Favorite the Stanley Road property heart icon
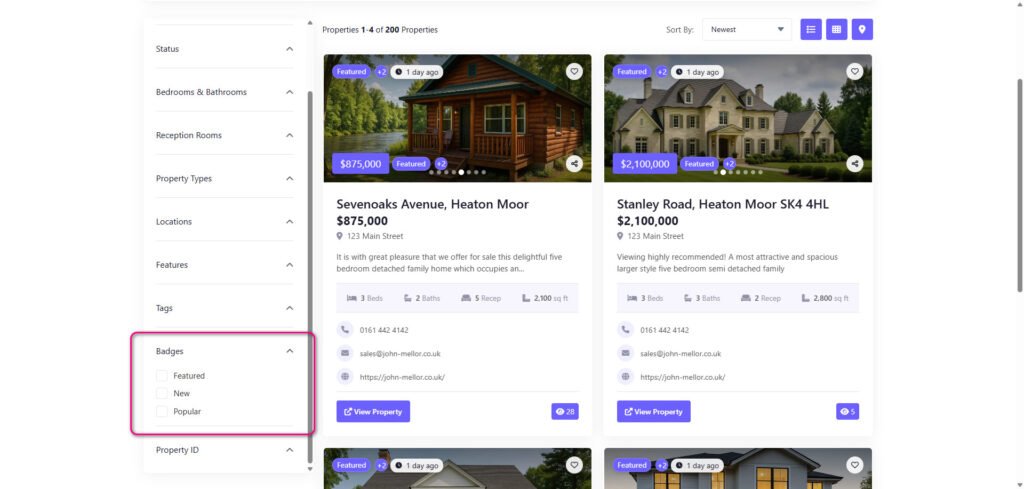The height and width of the screenshot is (489, 1024). tap(854, 71)
